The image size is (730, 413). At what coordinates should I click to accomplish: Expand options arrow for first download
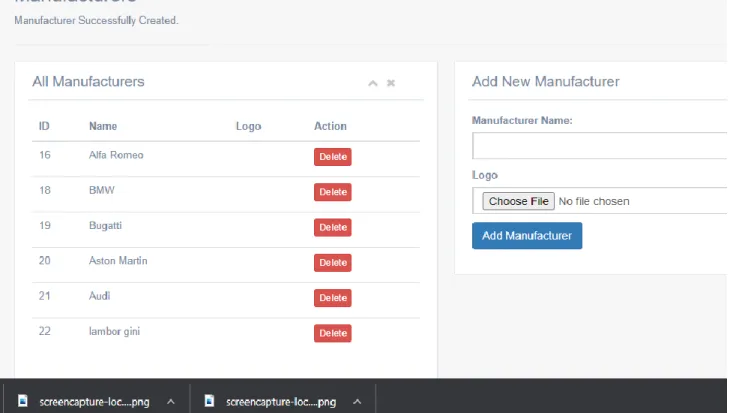[171, 401]
